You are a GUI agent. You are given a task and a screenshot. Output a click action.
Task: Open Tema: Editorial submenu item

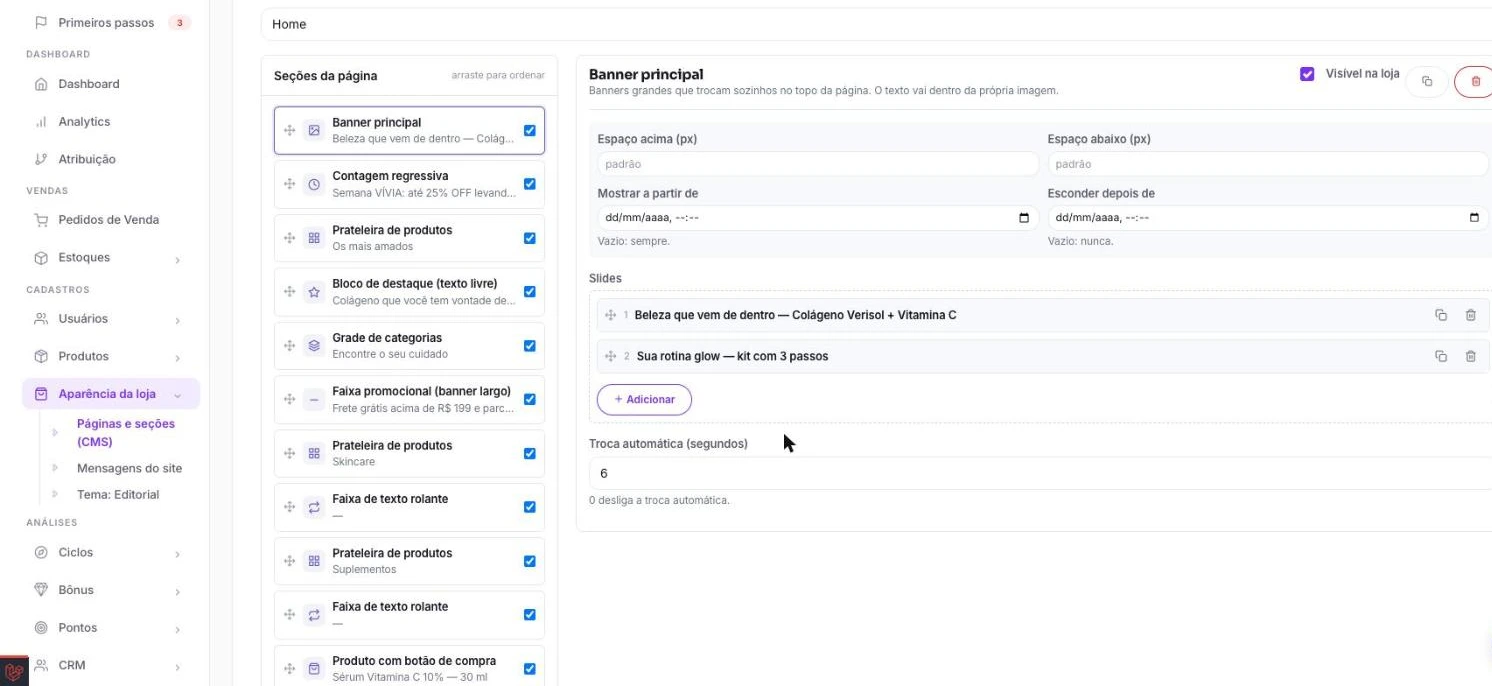pos(118,494)
